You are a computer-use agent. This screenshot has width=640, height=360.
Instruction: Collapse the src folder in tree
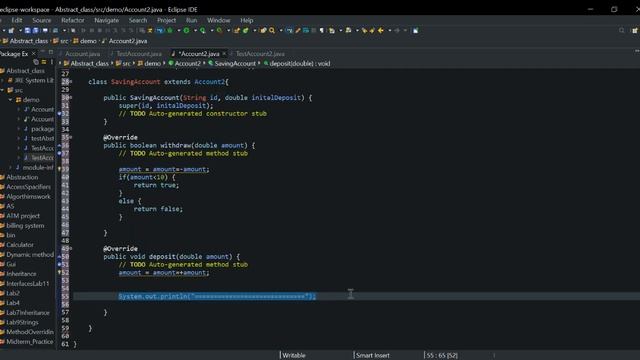(2, 90)
